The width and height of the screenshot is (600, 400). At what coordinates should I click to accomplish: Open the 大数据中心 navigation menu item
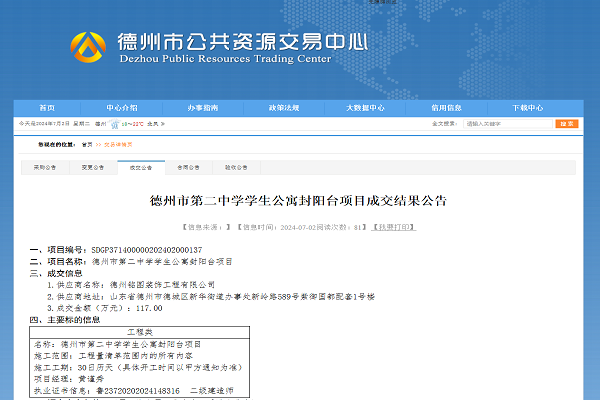point(365,108)
